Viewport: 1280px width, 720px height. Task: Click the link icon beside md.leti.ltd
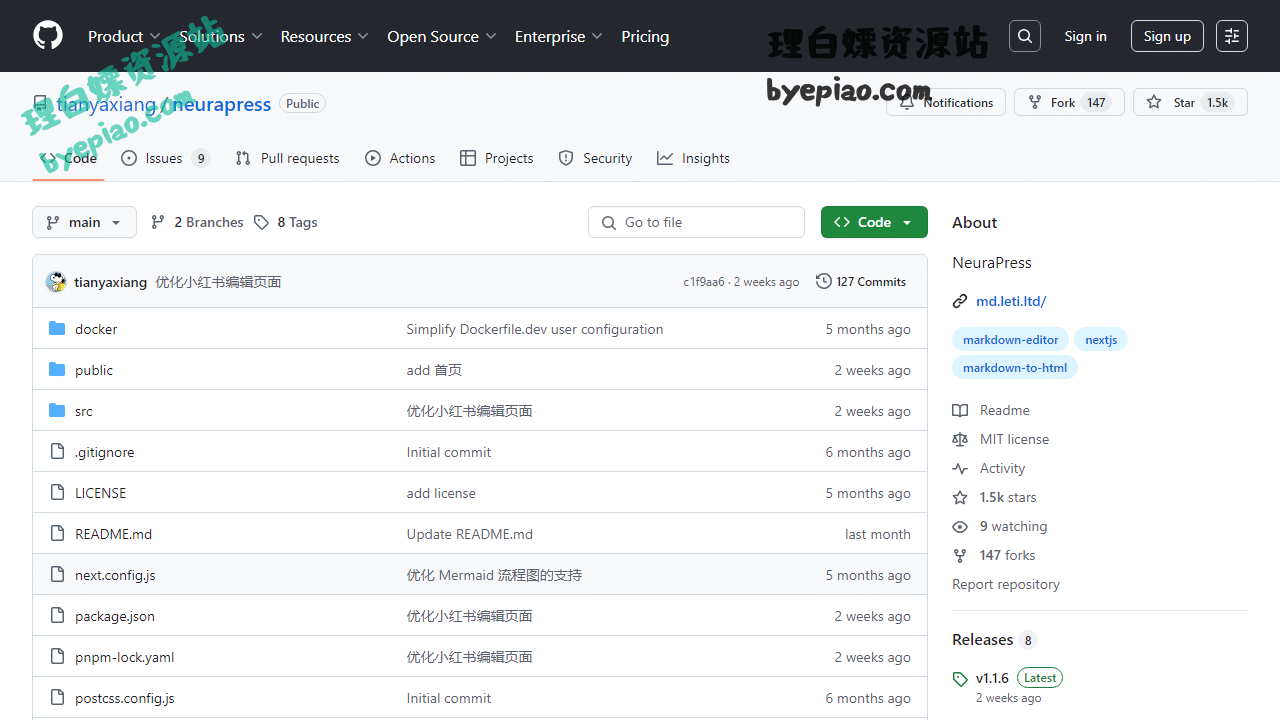pos(960,301)
